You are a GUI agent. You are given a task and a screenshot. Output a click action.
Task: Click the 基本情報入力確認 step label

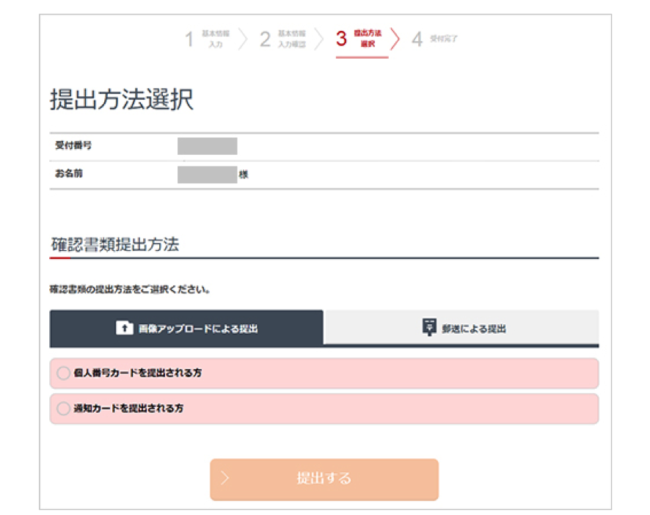point(290,39)
